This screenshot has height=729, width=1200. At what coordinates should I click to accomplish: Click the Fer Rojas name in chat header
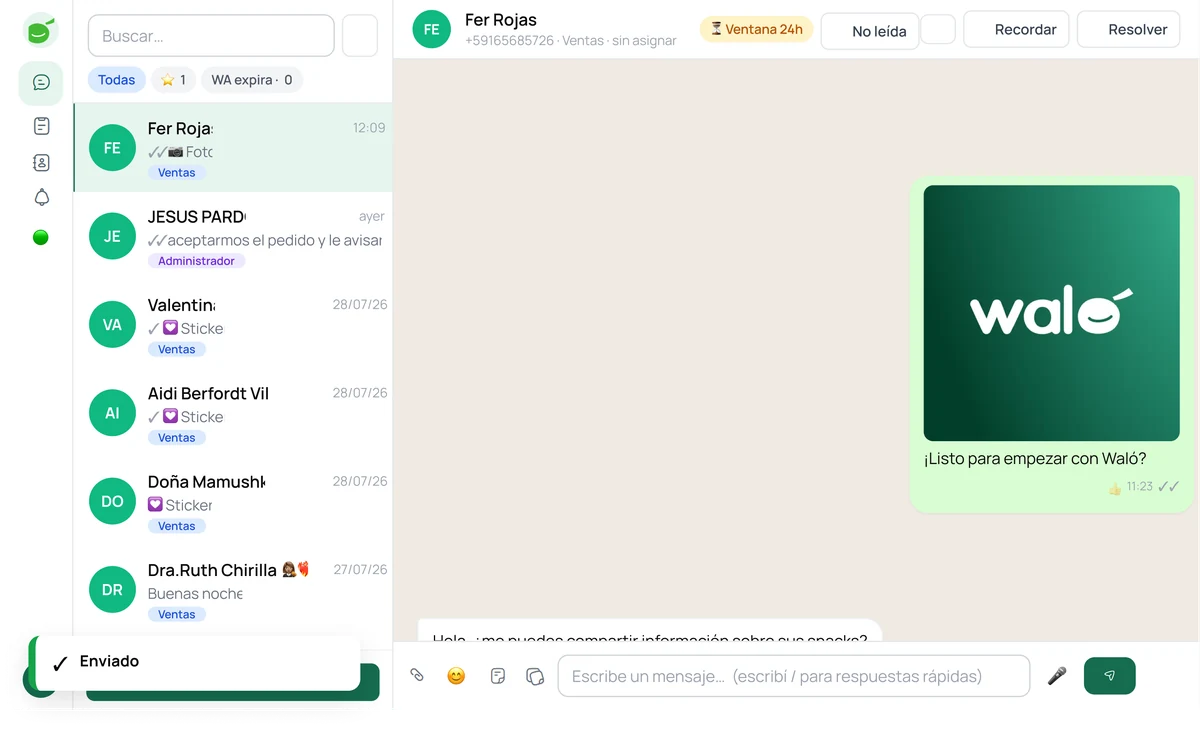tap(501, 20)
